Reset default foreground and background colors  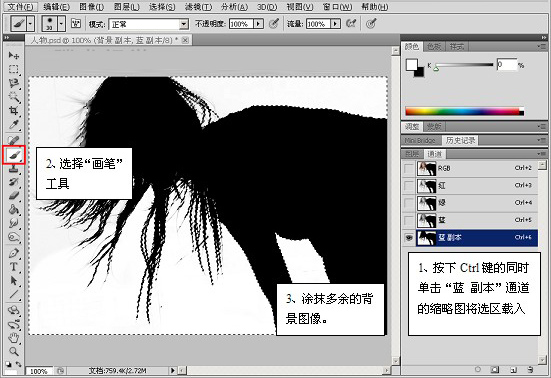[x=8, y=364]
